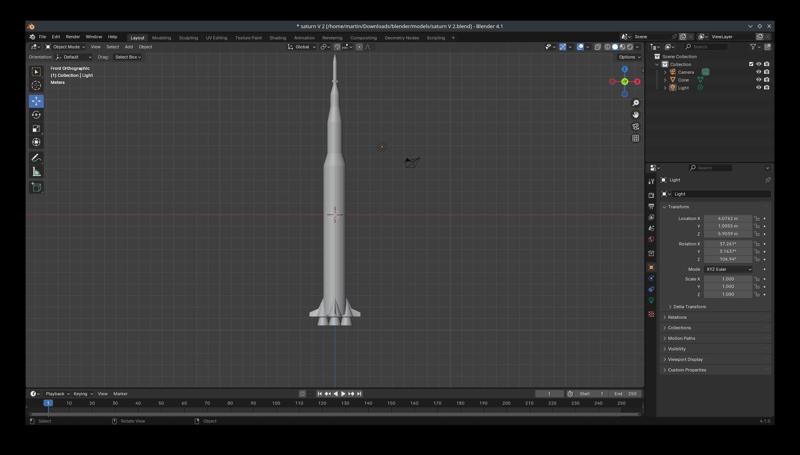Hide the Collection in viewport

758,64
